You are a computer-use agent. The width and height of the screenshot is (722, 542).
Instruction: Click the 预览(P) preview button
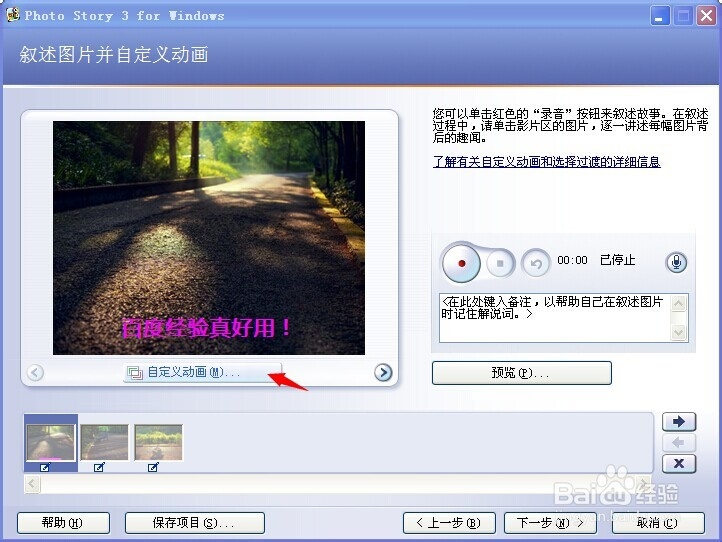coord(522,373)
